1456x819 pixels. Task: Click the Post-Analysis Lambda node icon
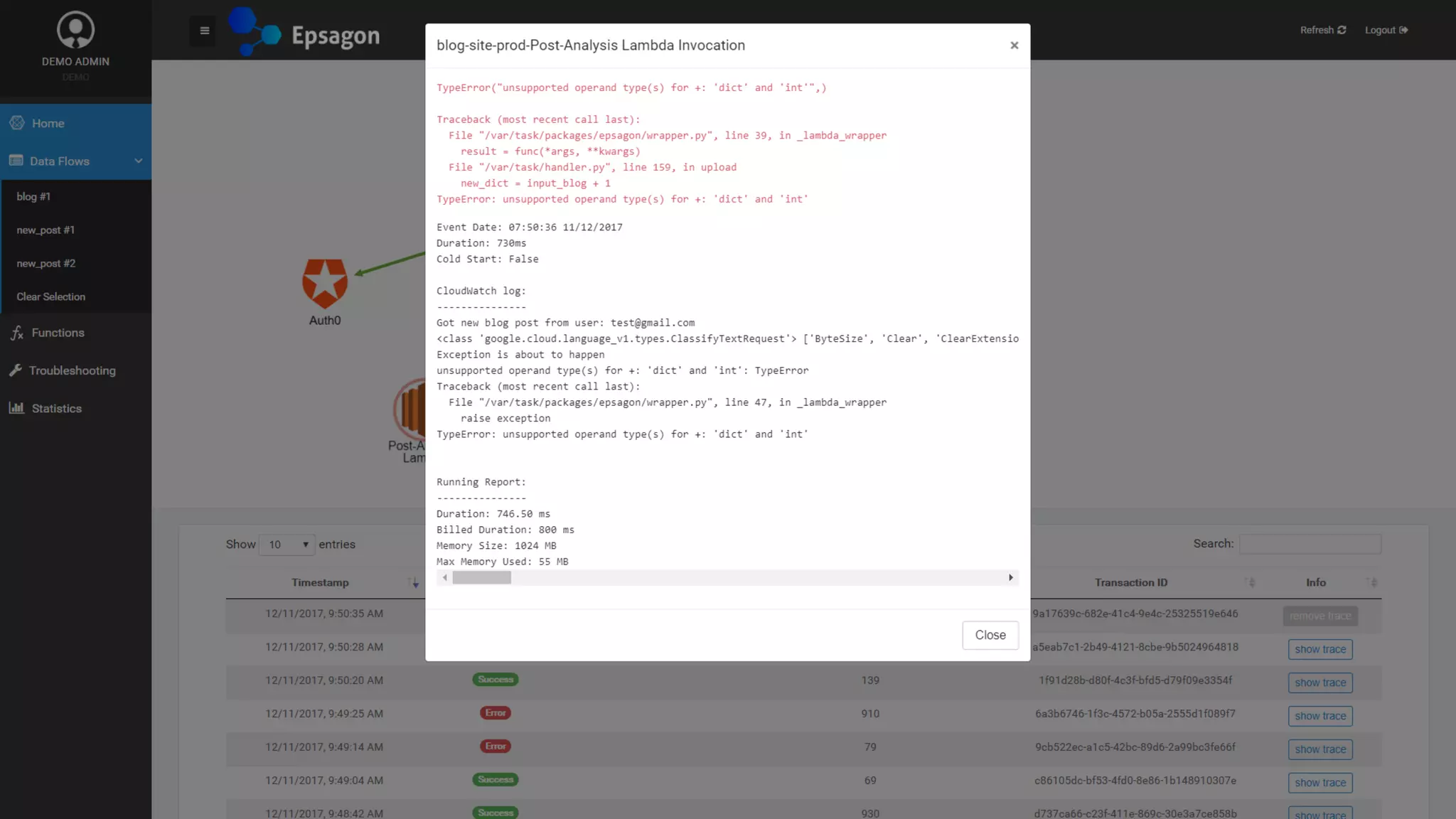pos(411,408)
